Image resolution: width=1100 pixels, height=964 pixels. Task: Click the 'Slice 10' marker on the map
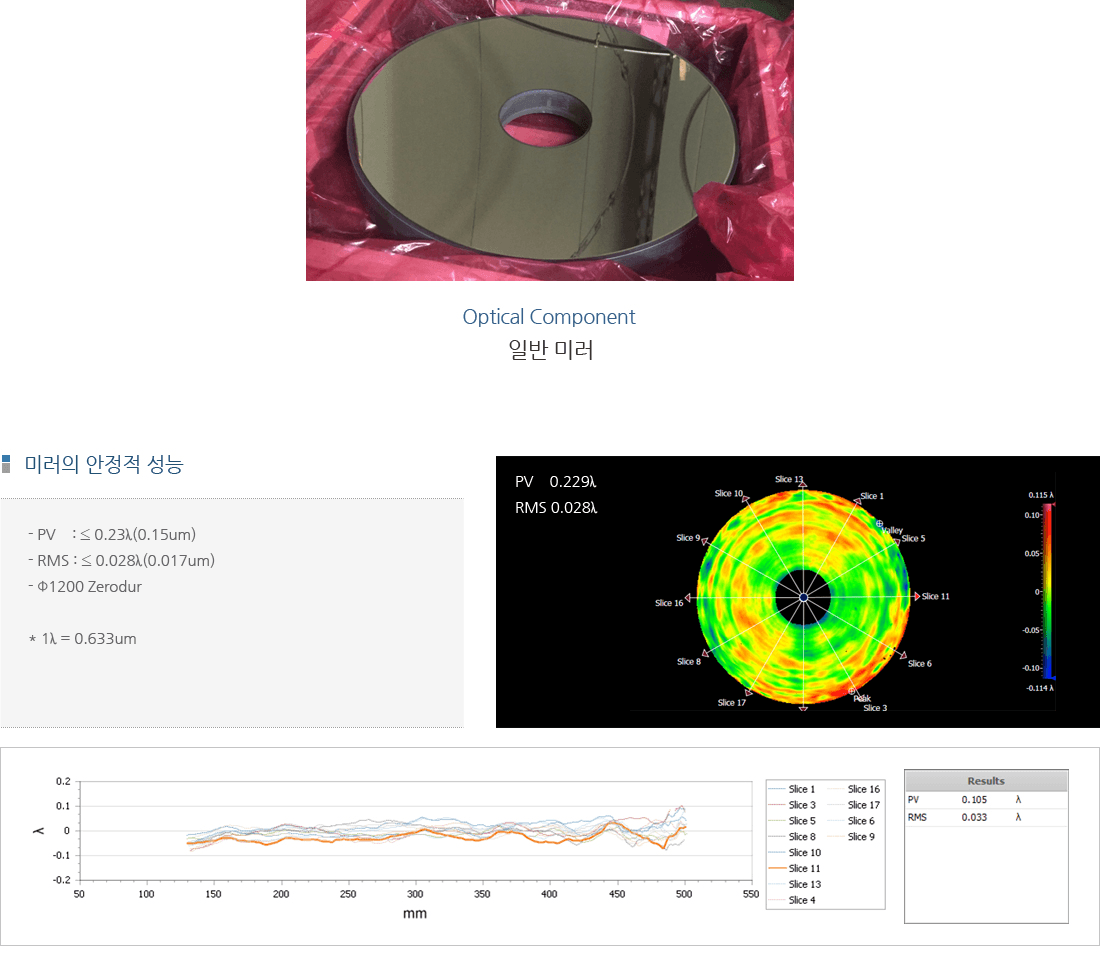(x=730, y=494)
